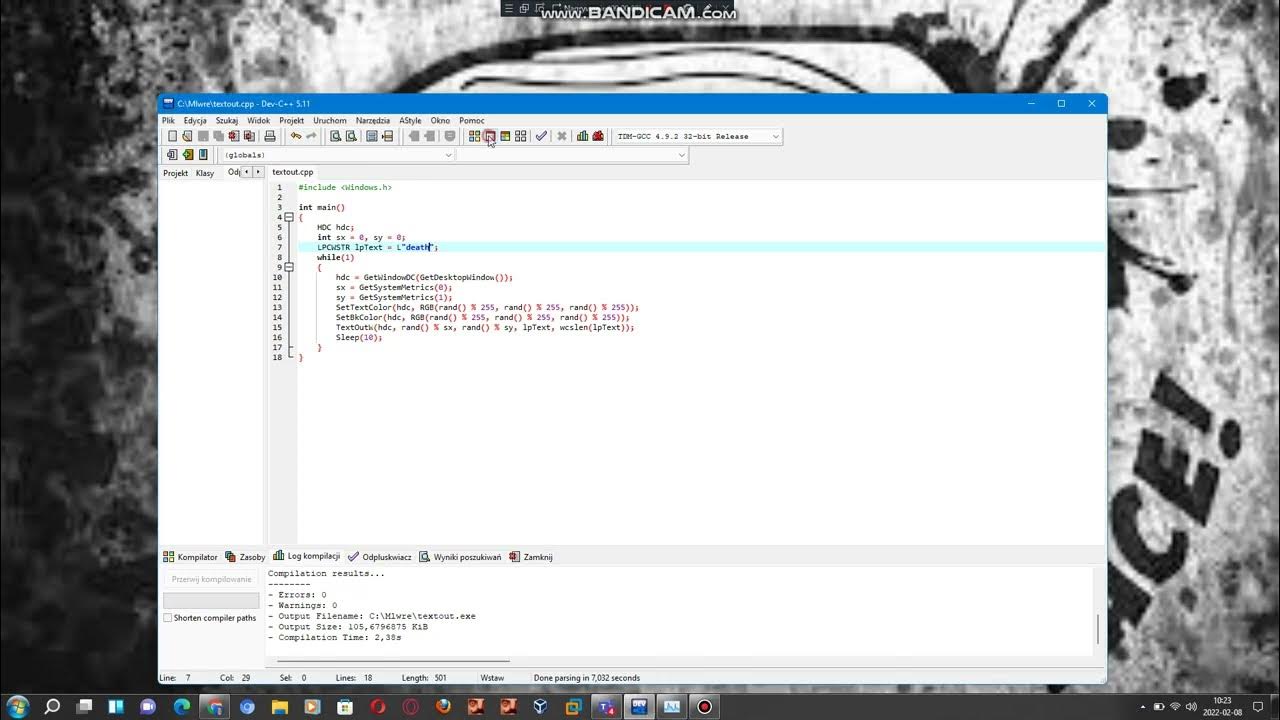Image resolution: width=1280 pixels, height=720 pixels.
Task: Click the sidebar tabs right scroll arrow
Action: [258, 172]
